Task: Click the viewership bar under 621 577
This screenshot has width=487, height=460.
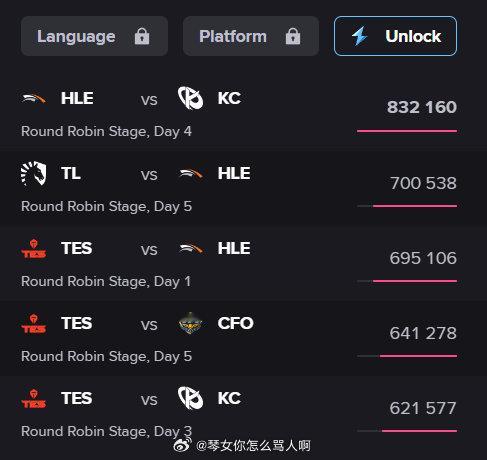Action: [407, 431]
